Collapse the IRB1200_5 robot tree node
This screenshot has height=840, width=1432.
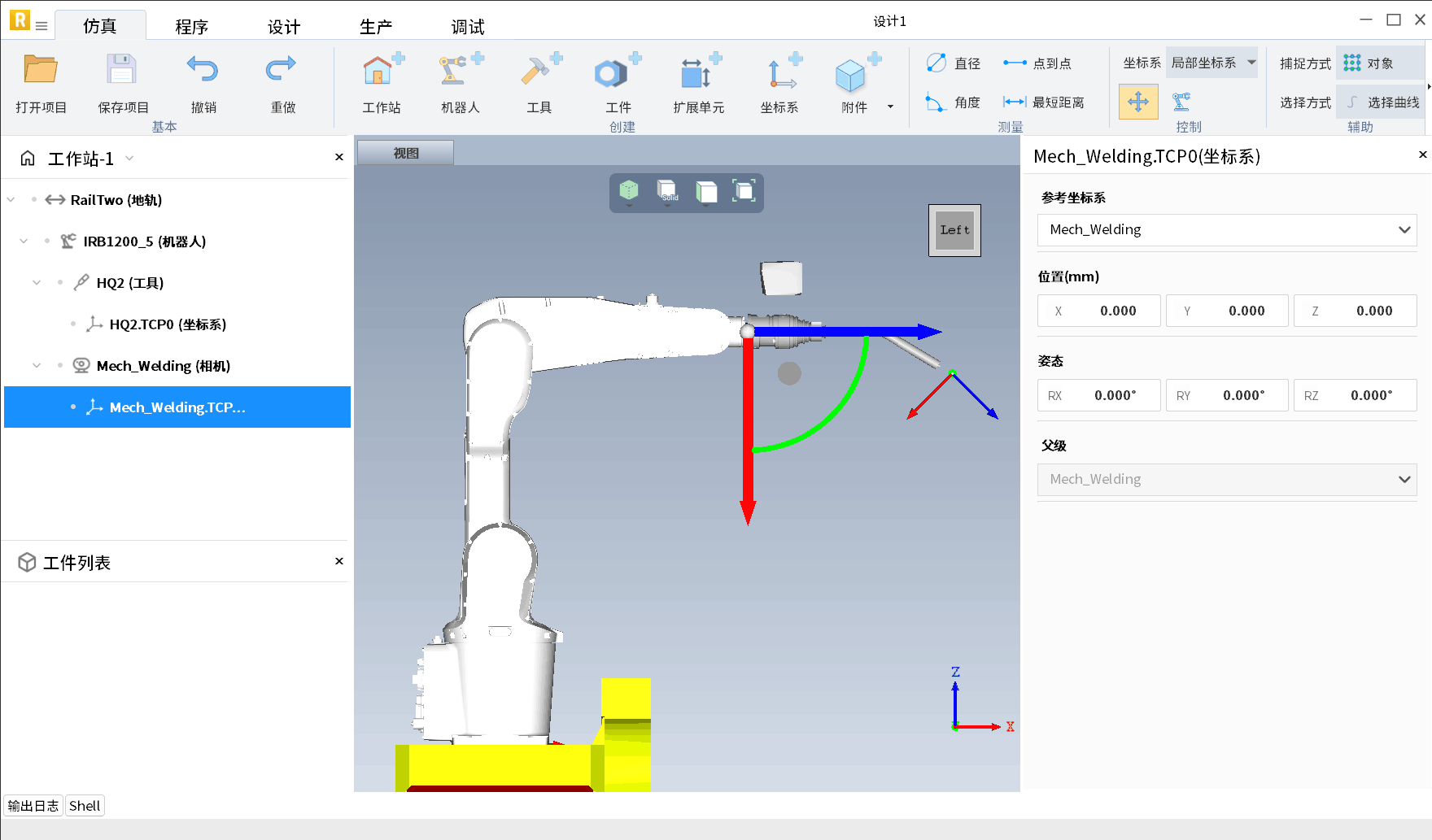24,242
